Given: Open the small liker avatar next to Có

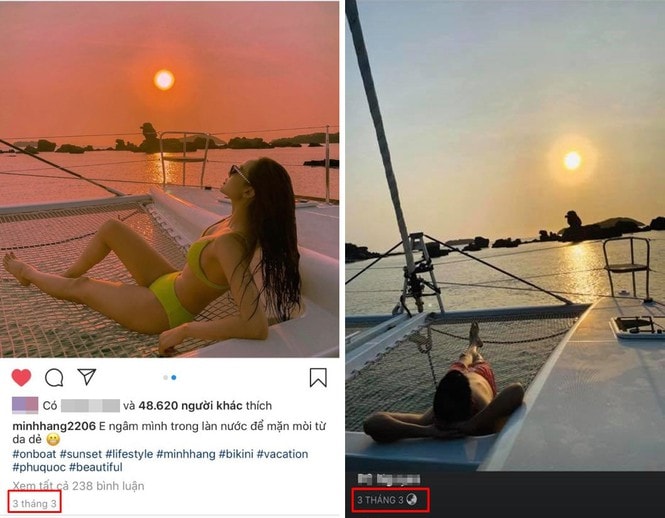Looking at the screenshot, I should pyautogui.click(x=25, y=405).
